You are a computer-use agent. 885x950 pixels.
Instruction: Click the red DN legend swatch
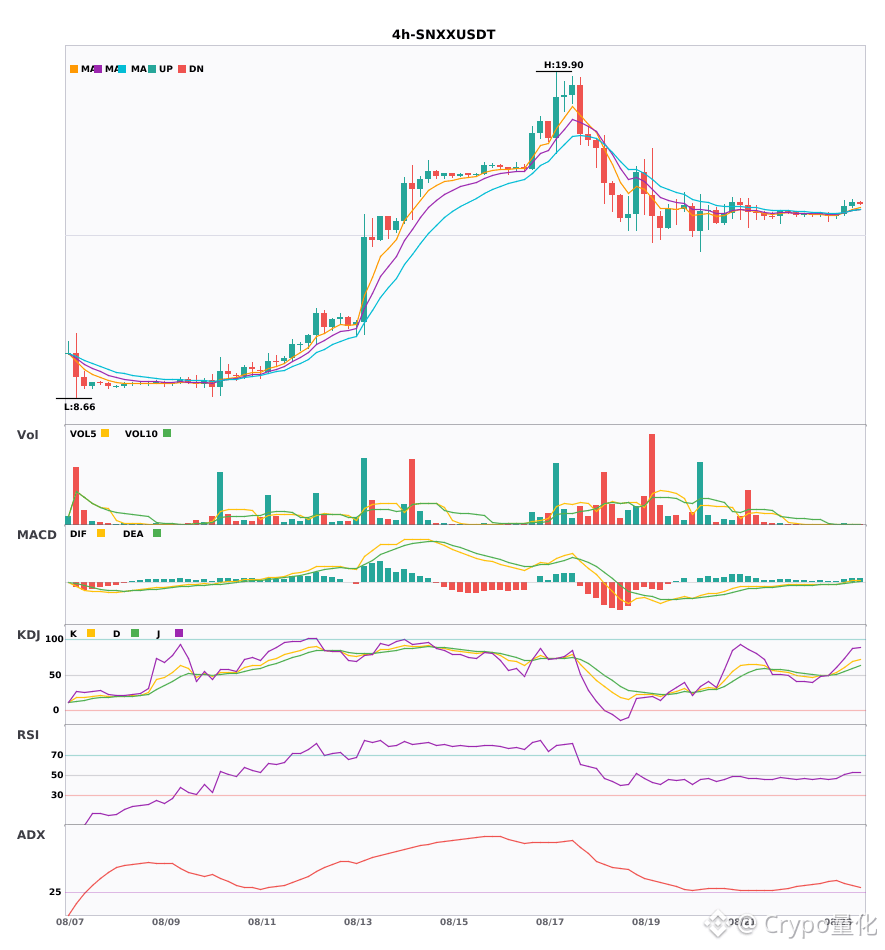pos(182,69)
